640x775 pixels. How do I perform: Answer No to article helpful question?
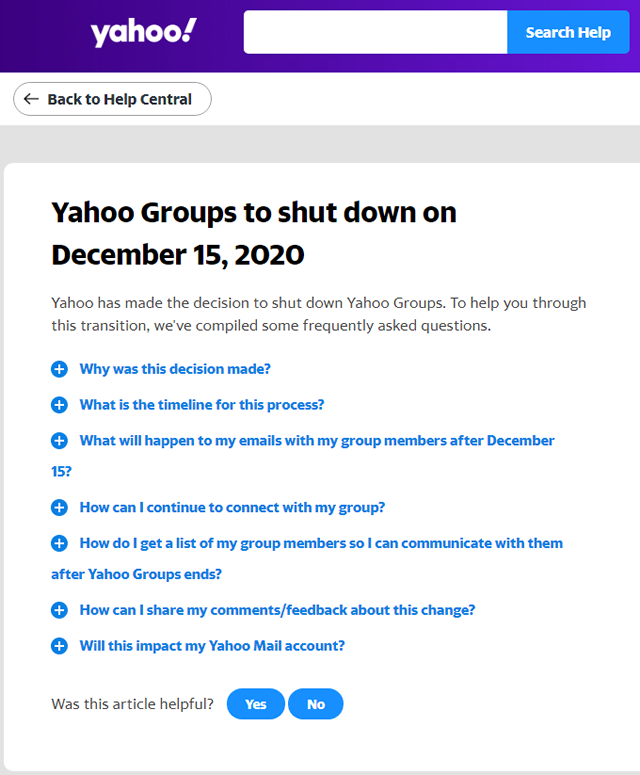[x=316, y=704]
